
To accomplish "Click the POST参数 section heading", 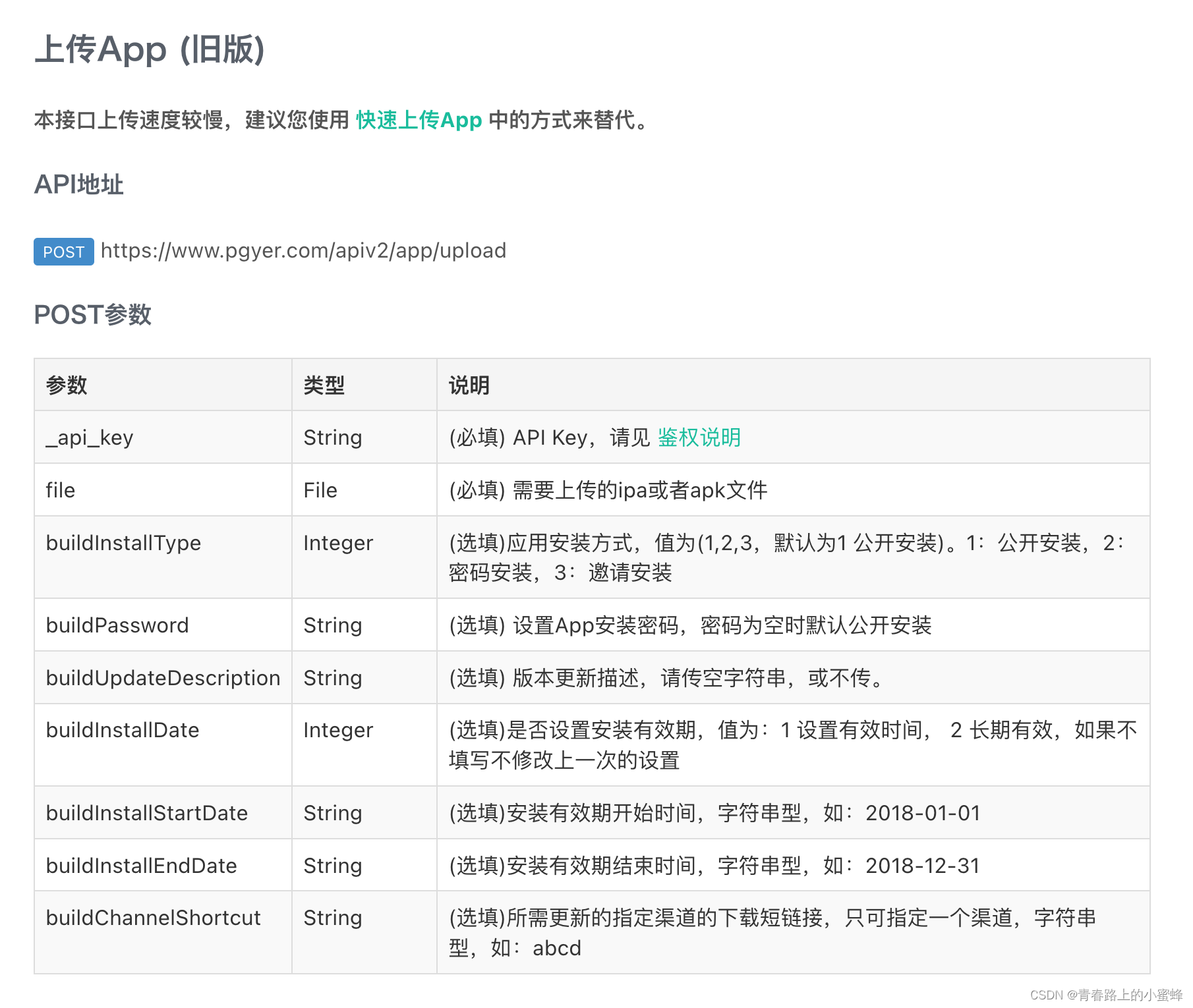I will 93,315.
